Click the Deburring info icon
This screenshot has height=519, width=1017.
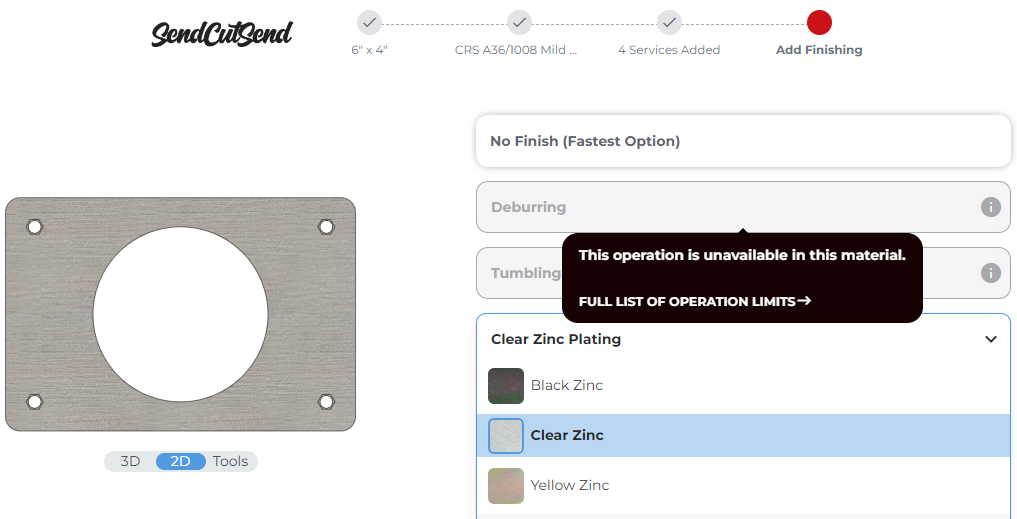point(990,207)
